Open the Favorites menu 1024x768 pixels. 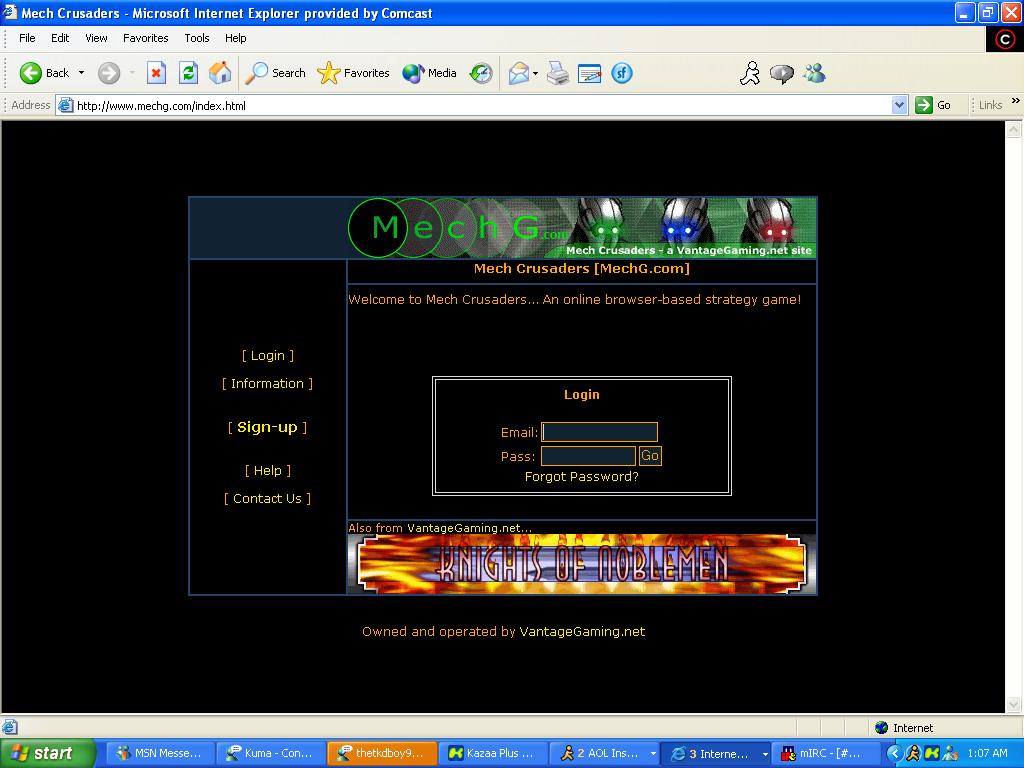146,38
